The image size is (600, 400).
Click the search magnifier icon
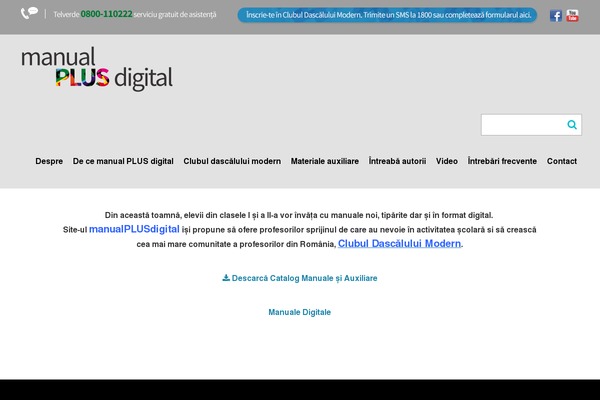(x=572, y=124)
